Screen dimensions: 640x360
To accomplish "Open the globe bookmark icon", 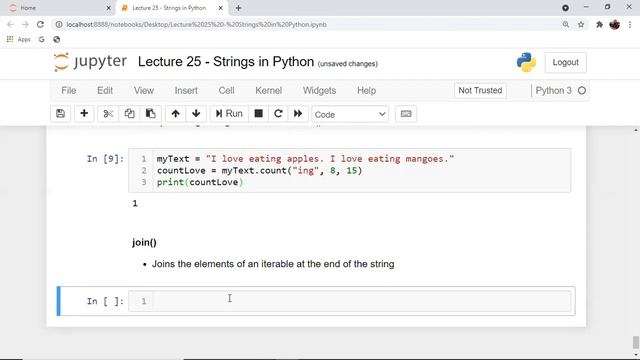I will 57,40.
